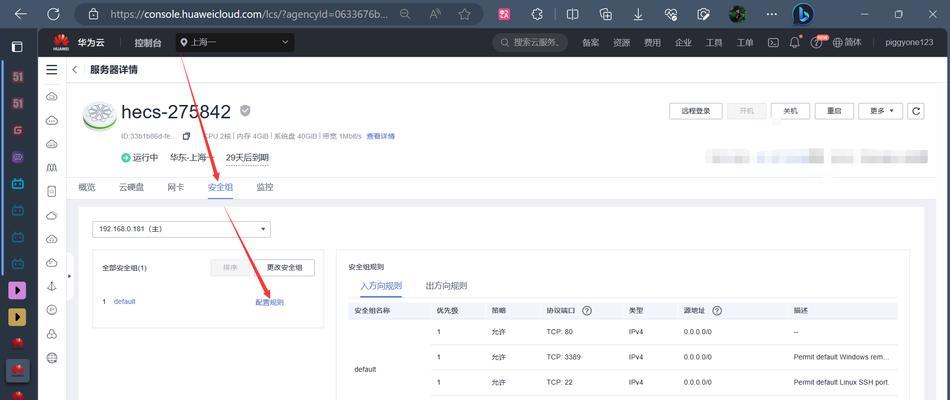Screen dimensions: 950x400
Task: Open the 工单 top menu
Action: [x=745, y=42]
